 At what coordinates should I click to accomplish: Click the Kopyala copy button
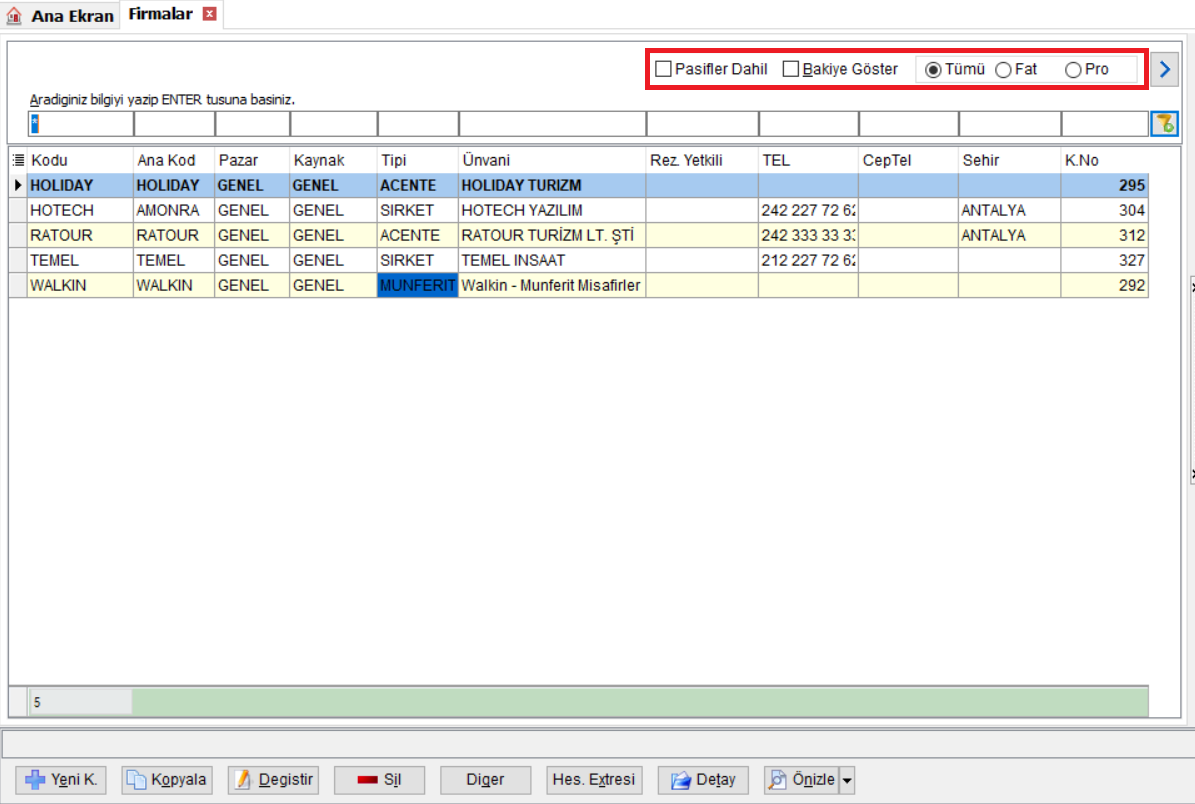167,780
